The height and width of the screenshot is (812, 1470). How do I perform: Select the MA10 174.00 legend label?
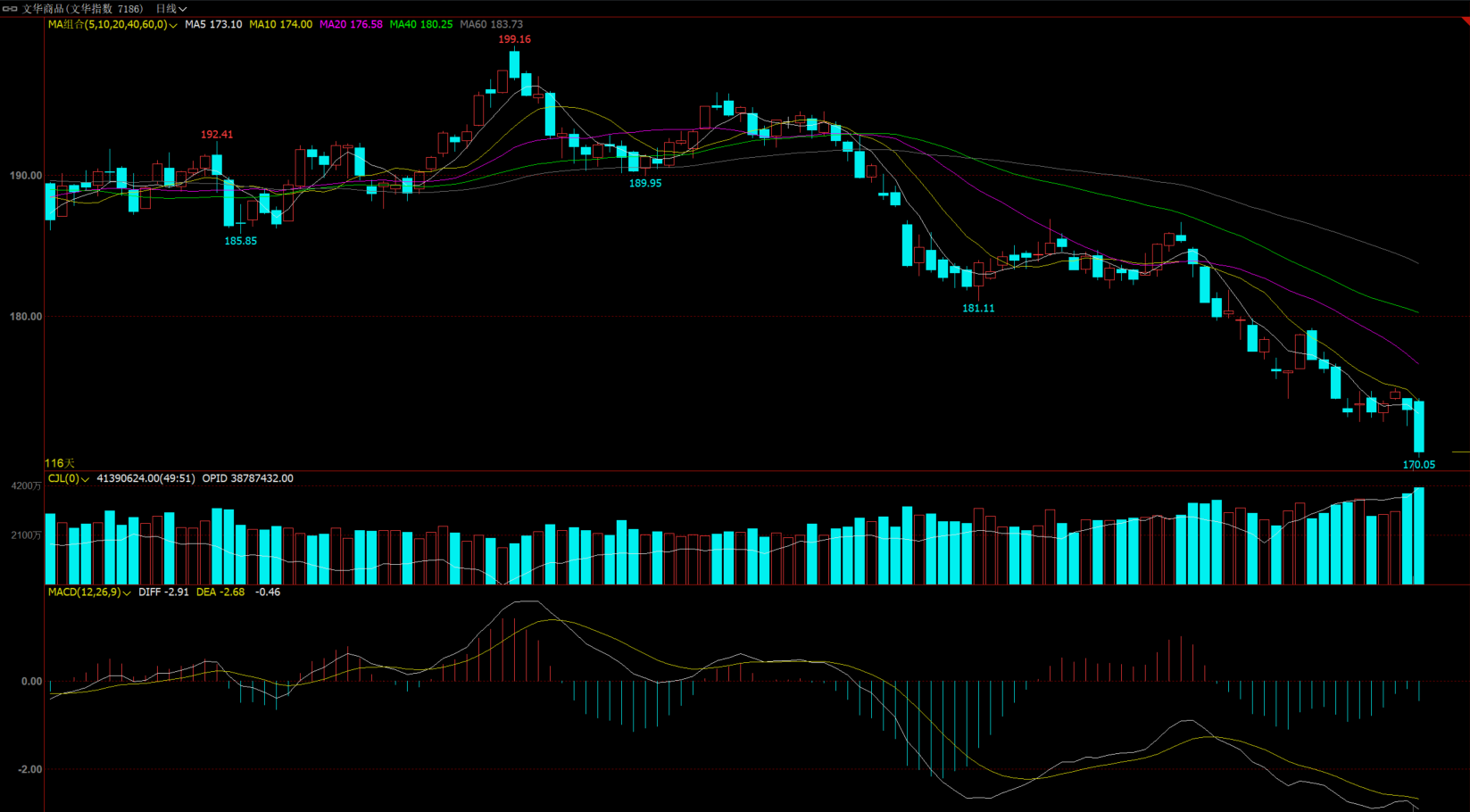280,25
